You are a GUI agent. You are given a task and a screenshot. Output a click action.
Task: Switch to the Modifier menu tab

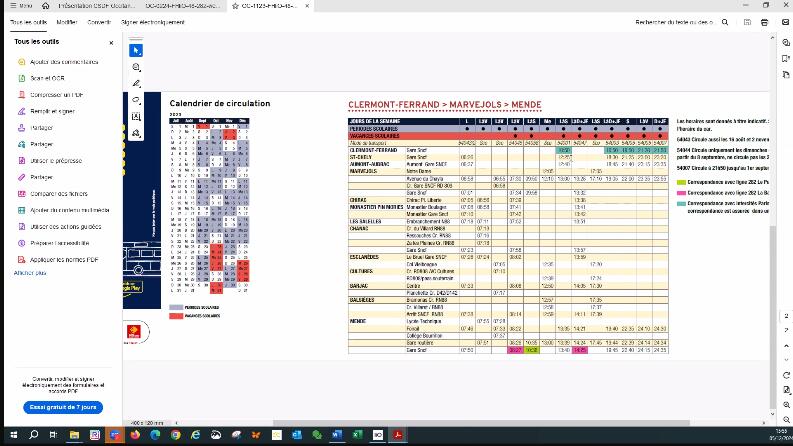coord(67,22)
